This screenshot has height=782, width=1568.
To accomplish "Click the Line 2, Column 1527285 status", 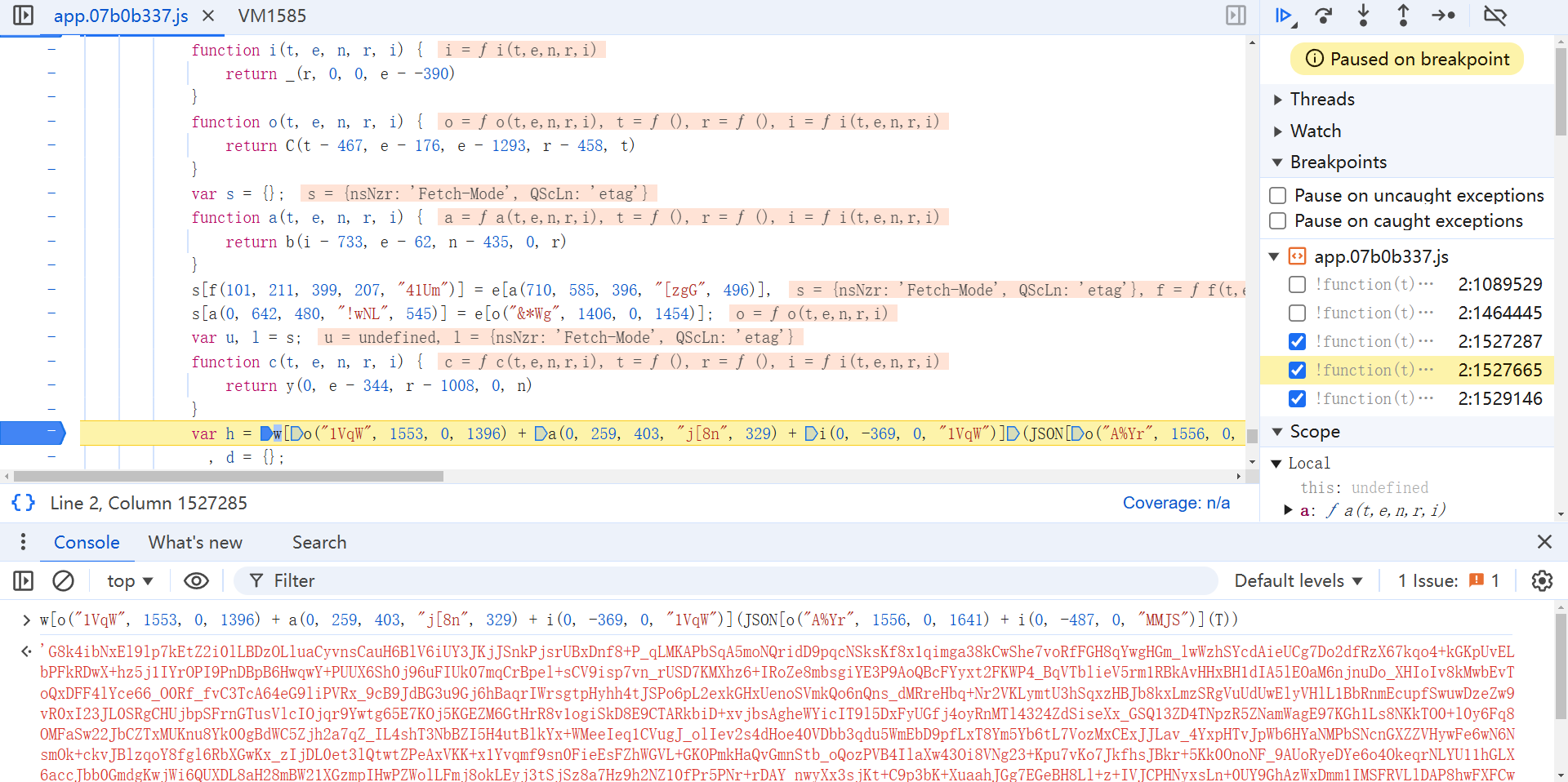I will pos(149,503).
